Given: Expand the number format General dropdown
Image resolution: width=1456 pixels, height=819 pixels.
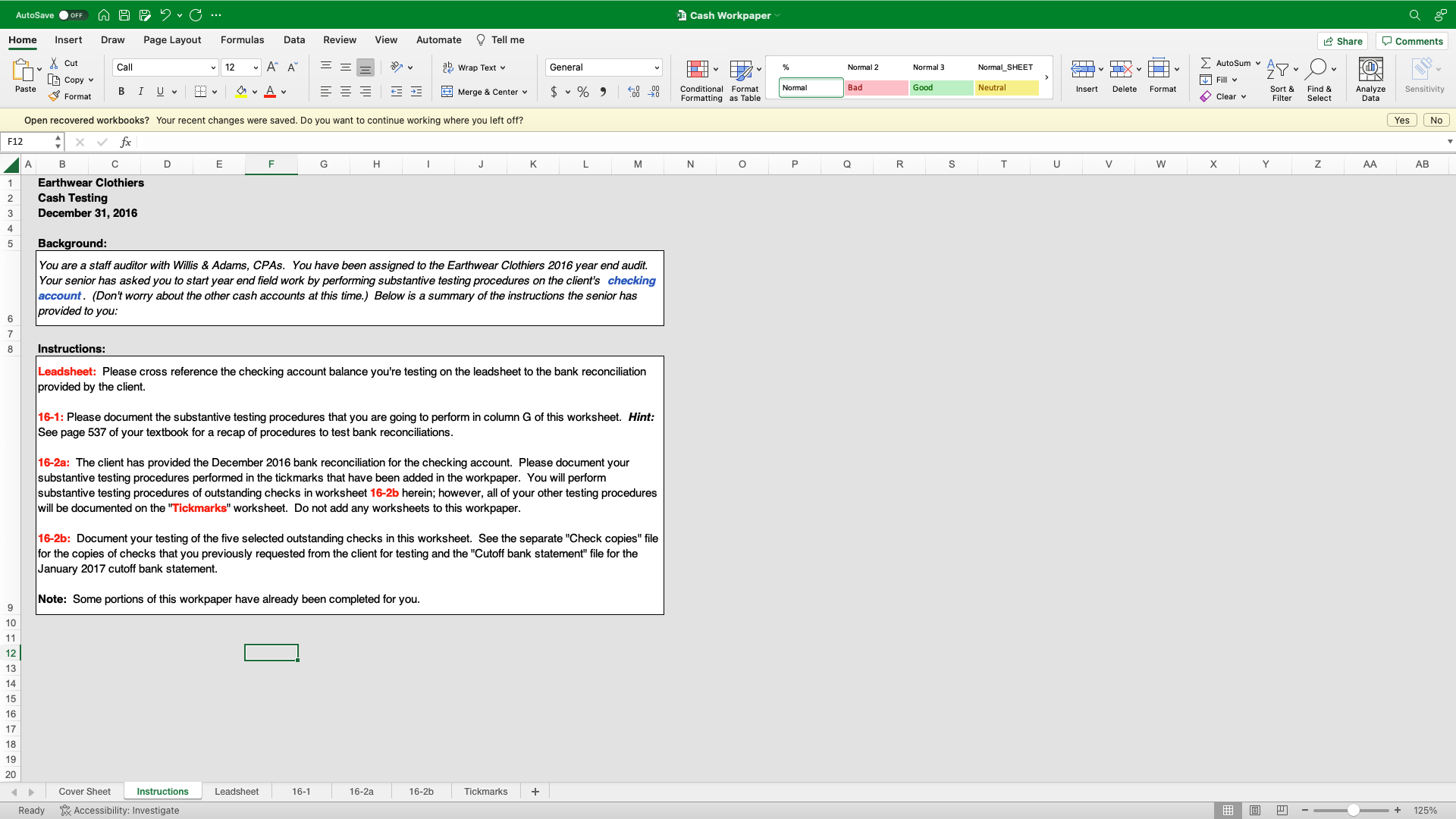Looking at the screenshot, I should [x=656, y=67].
